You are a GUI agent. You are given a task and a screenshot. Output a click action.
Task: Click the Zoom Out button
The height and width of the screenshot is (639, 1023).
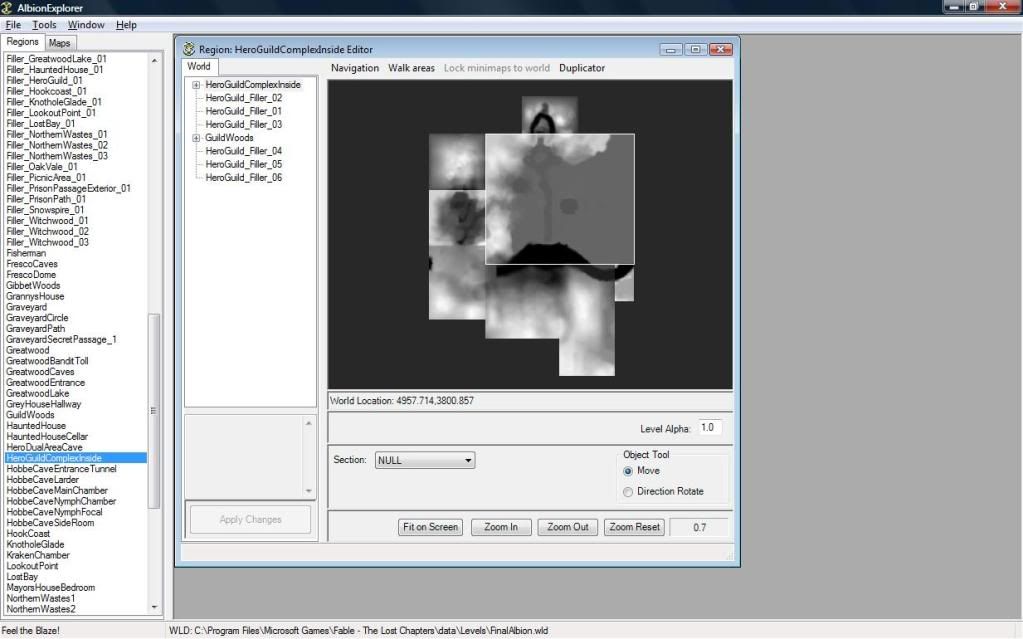point(568,527)
